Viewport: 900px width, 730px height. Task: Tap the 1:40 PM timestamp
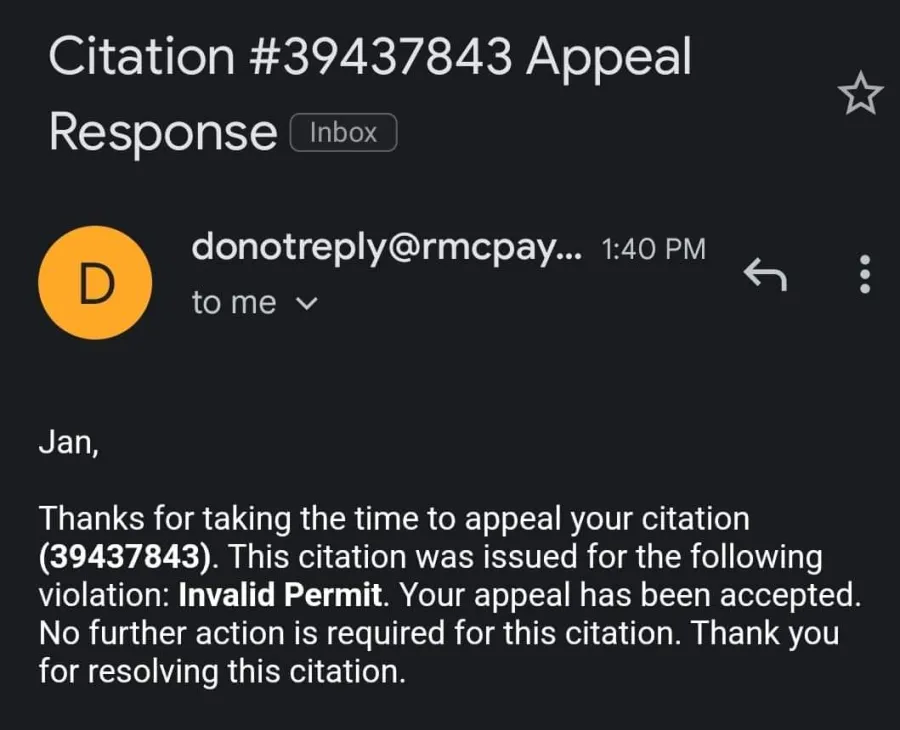pos(653,250)
